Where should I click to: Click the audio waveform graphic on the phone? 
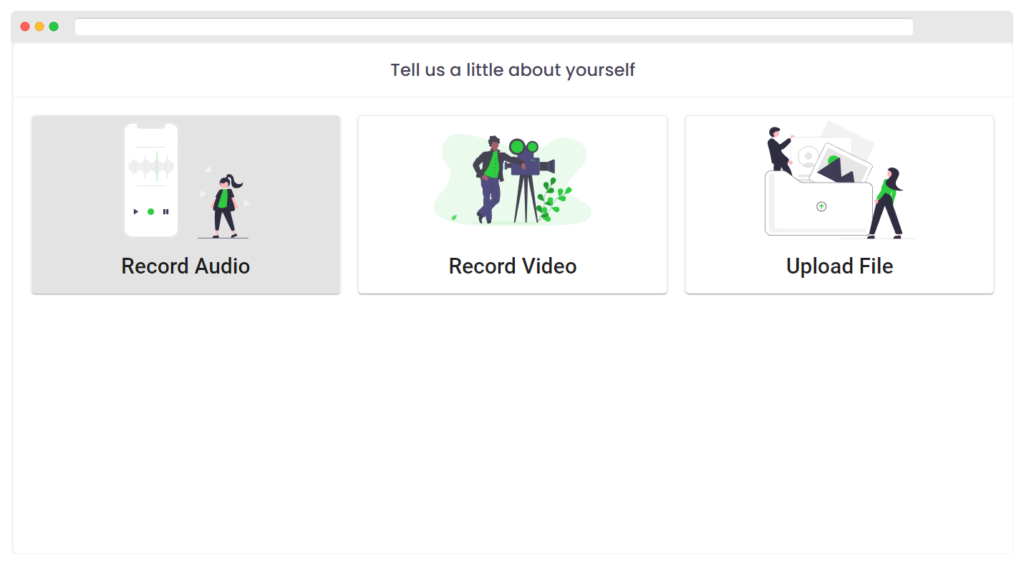click(x=151, y=167)
